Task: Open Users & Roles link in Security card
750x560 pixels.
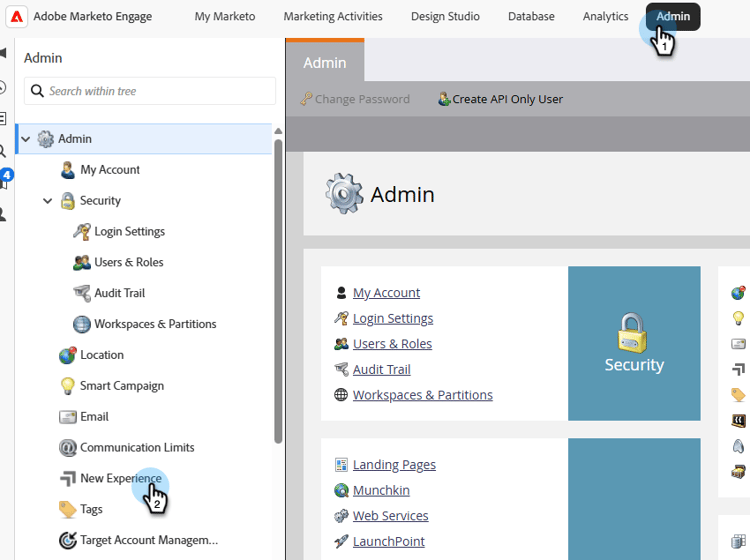Action: [392, 344]
